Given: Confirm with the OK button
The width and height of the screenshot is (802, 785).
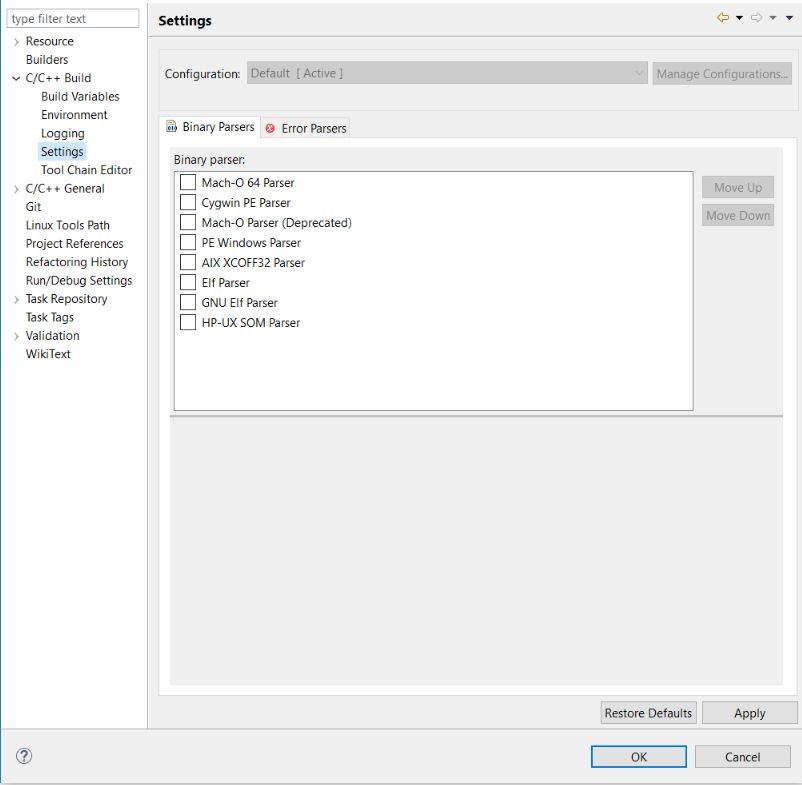Looking at the screenshot, I should [638, 756].
